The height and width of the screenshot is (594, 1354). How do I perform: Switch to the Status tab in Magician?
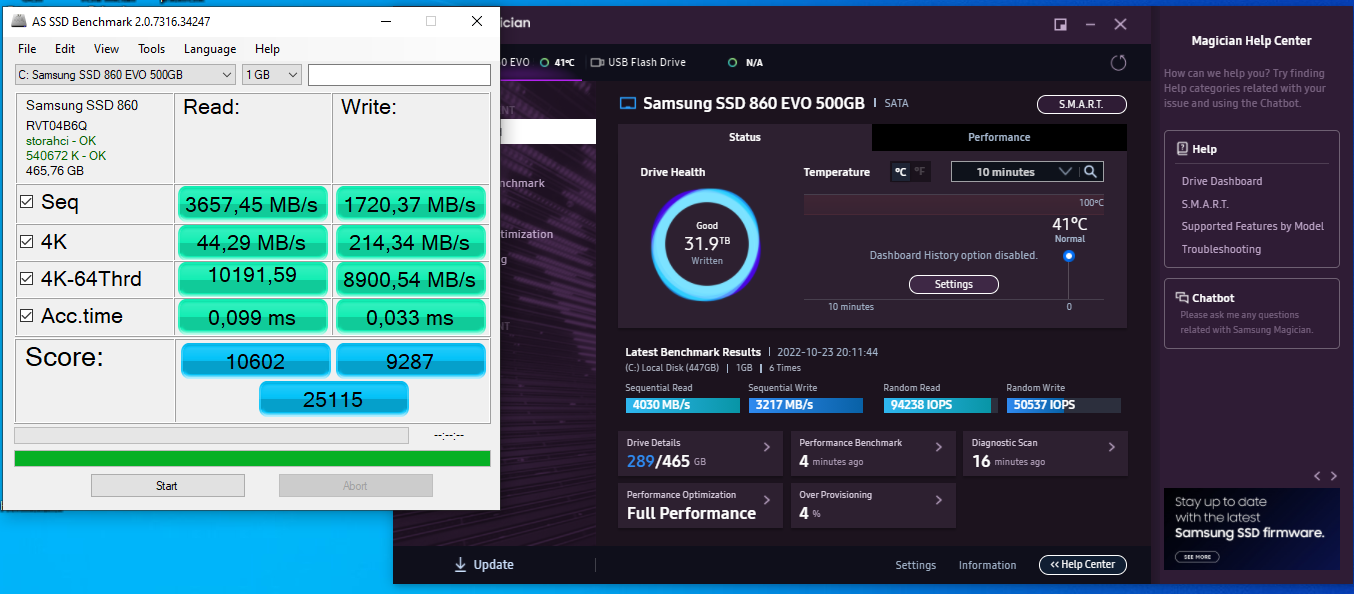tap(744, 137)
